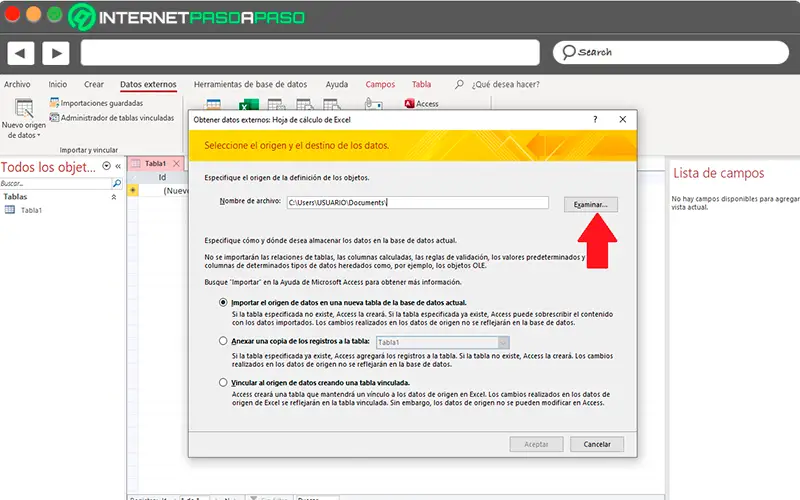Viewport: 800px width, 500px height.
Task: Click the Lista de campos panel title
Action: [x=718, y=173]
